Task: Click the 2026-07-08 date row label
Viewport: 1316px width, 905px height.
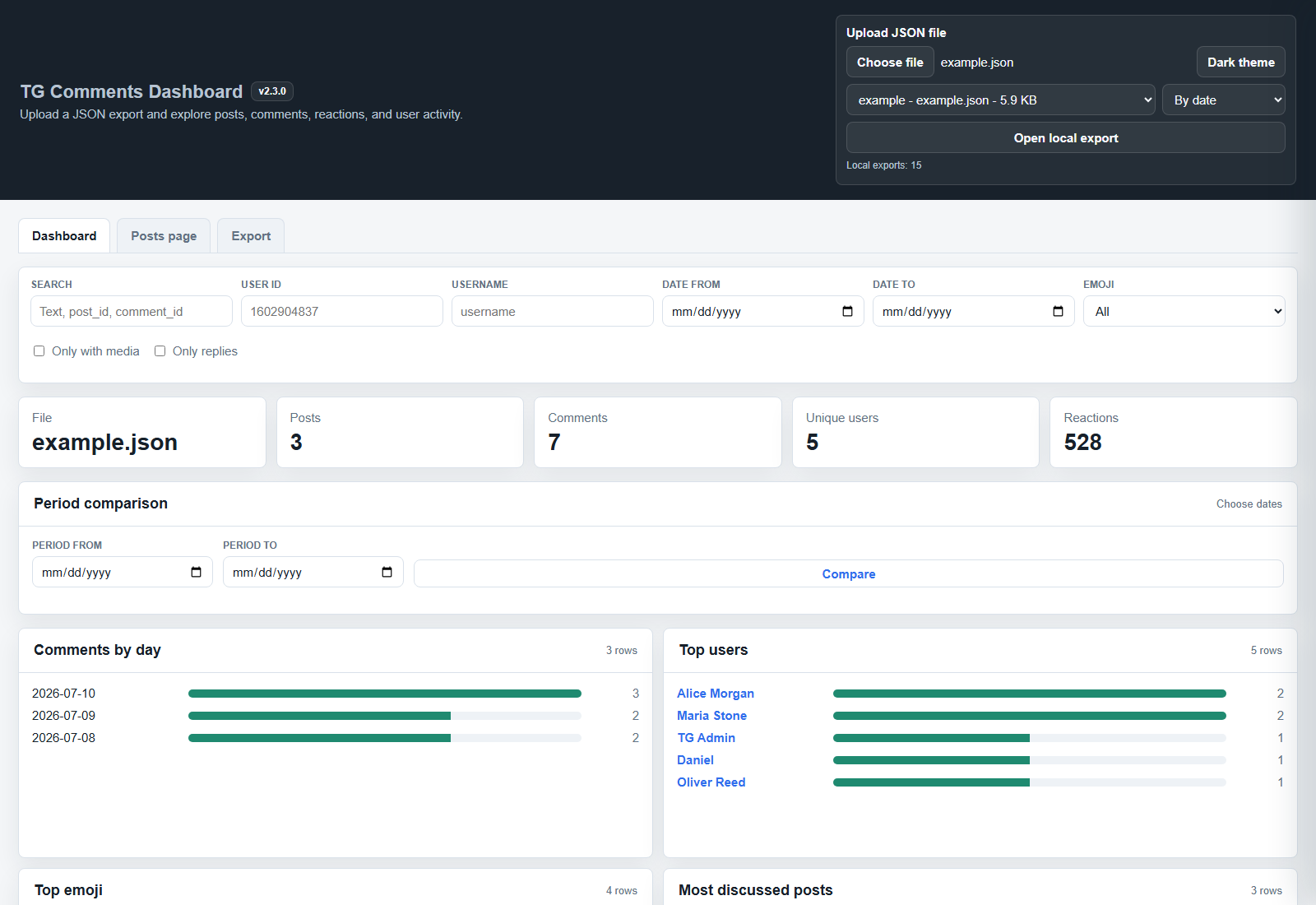Action: pos(63,738)
